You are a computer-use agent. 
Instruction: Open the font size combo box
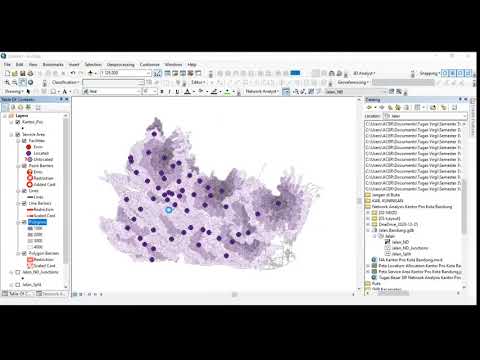click(x=150, y=91)
